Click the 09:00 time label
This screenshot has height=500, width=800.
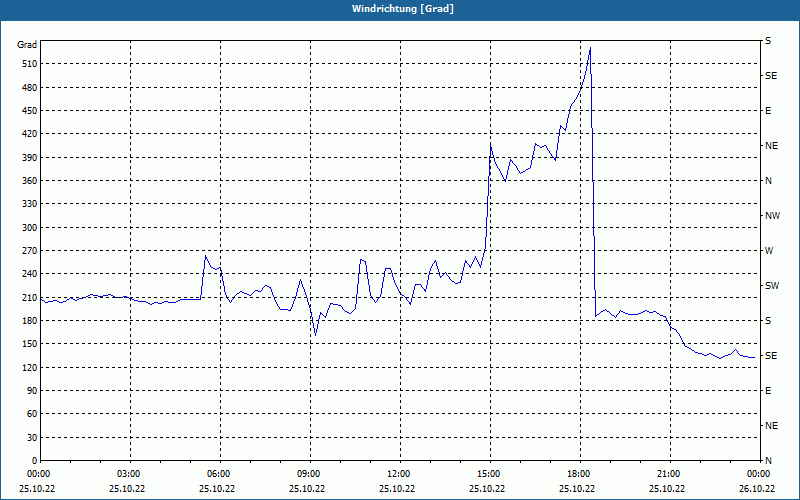click(311, 474)
